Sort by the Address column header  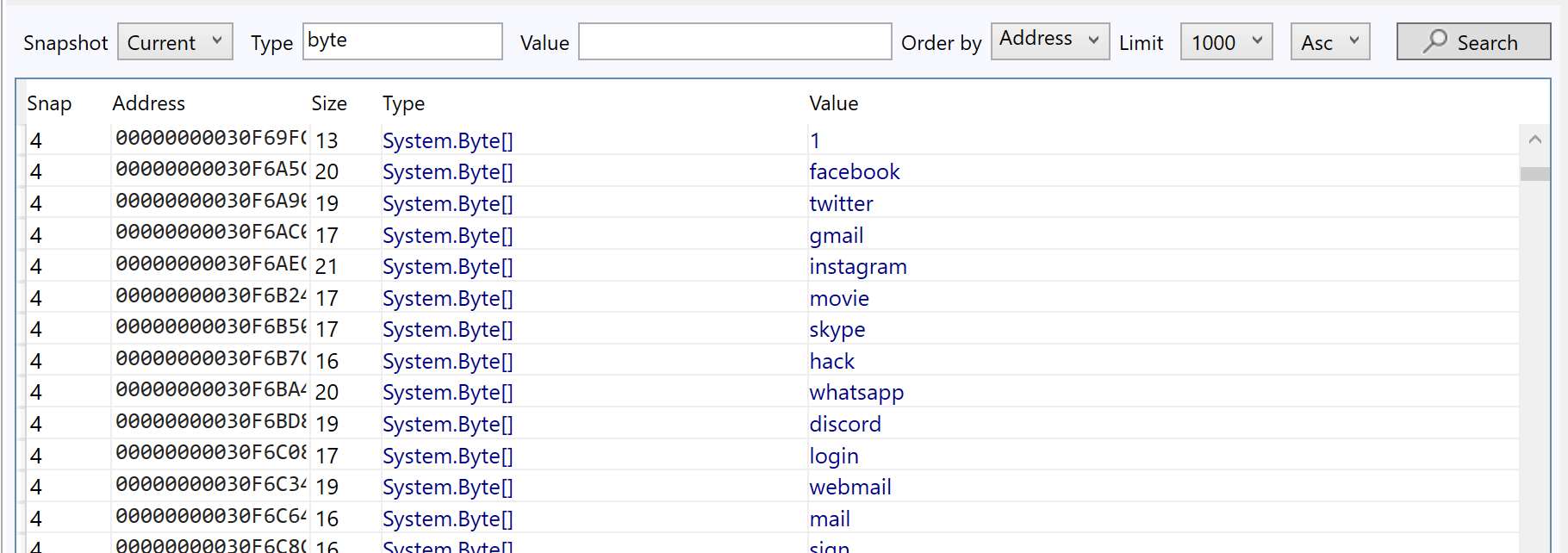(x=148, y=103)
